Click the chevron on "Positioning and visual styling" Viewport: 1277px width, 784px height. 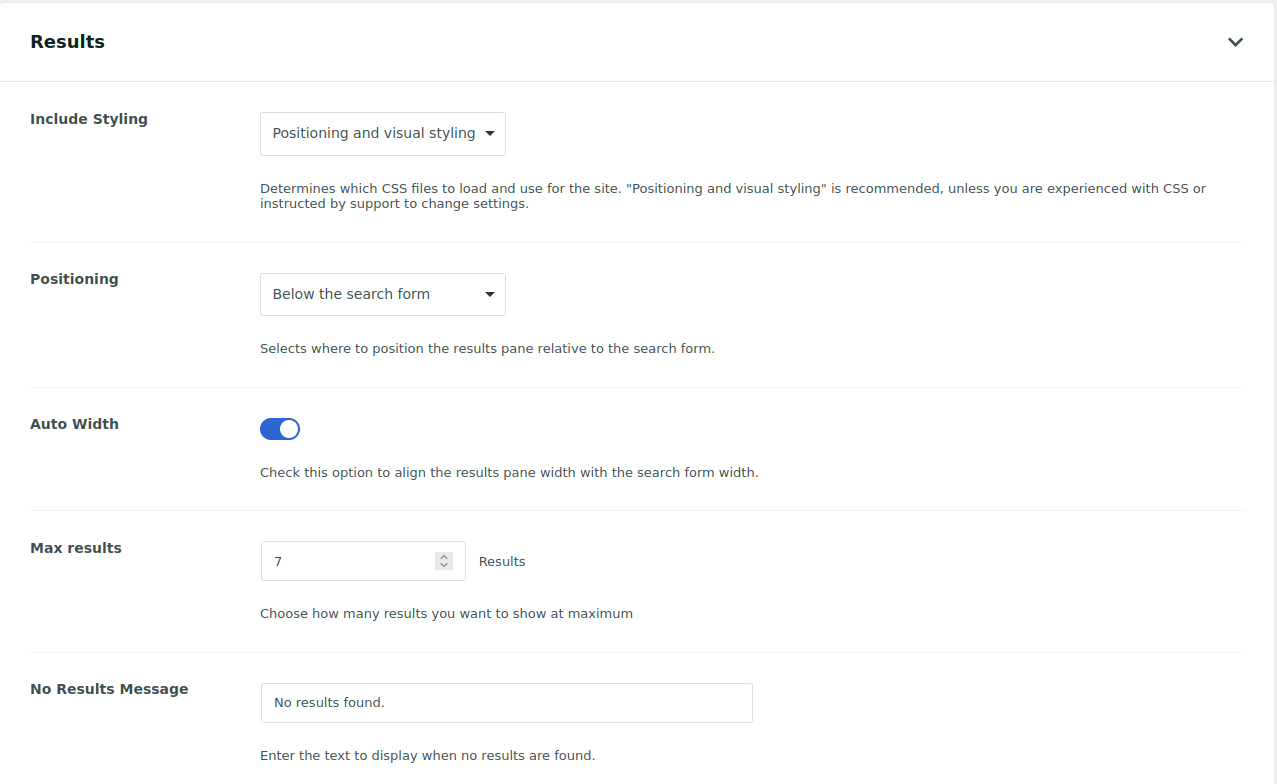pos(490,133)
